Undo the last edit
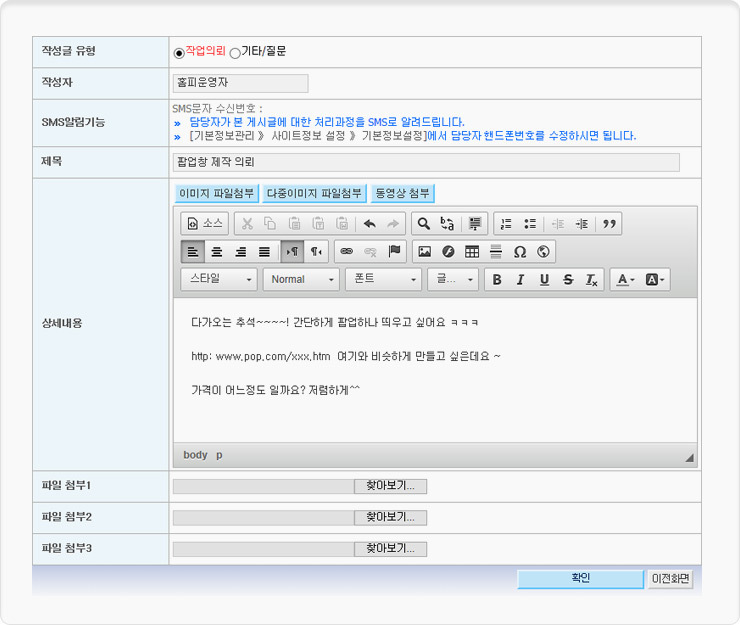This screenshot has width=740, height=625. [x=370, y=223]
